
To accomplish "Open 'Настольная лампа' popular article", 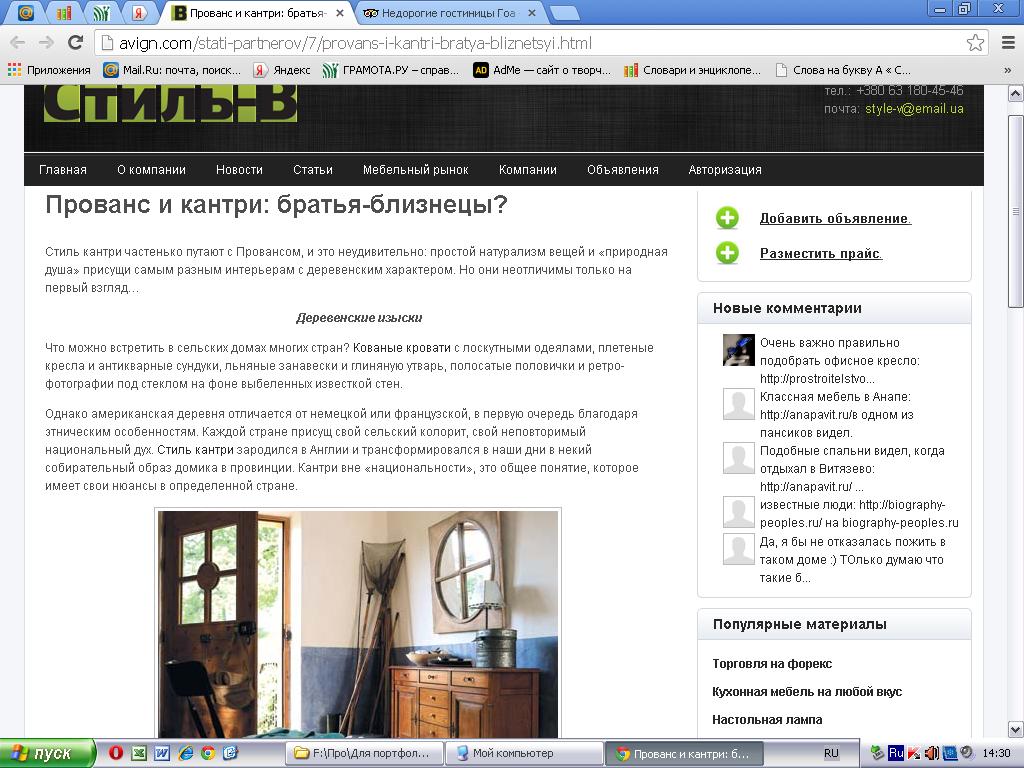I will point(767,720).
